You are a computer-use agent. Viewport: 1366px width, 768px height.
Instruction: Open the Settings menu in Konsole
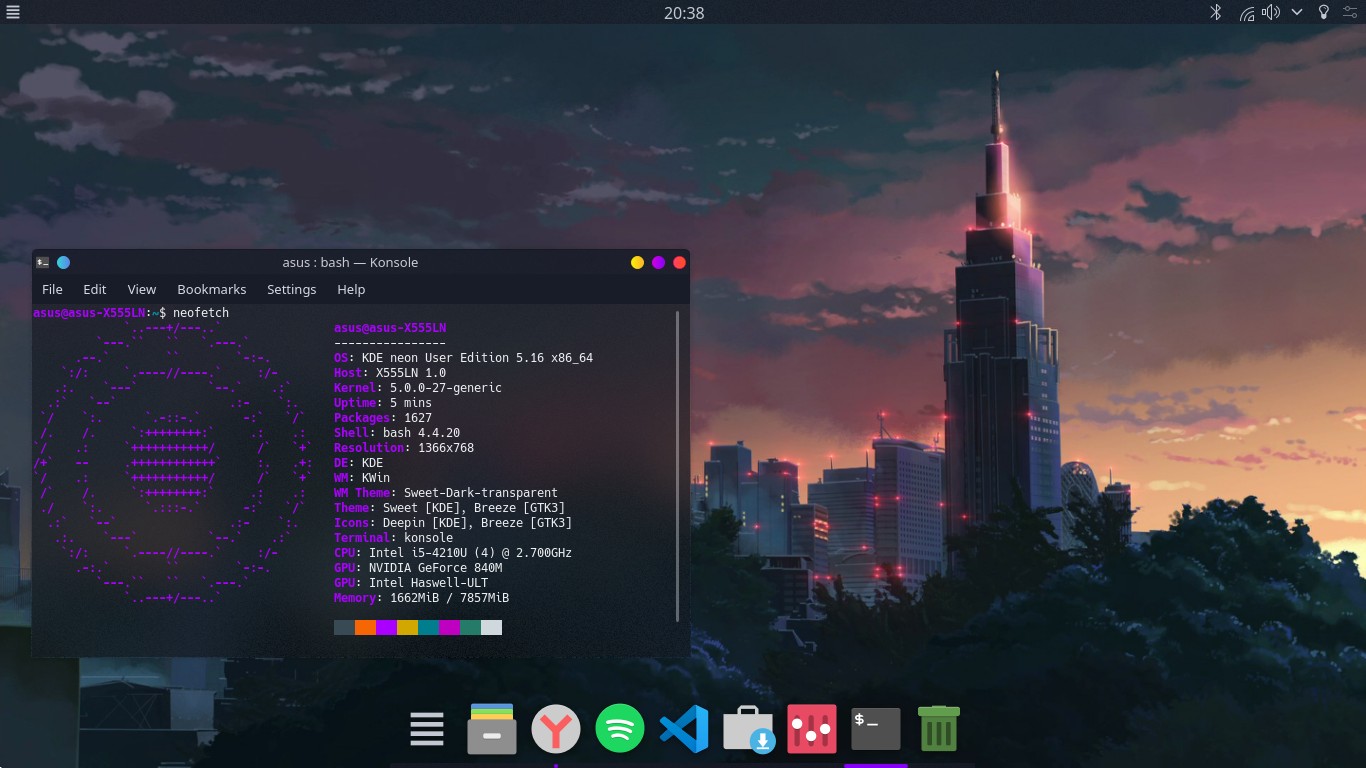(x=291, y=289)
